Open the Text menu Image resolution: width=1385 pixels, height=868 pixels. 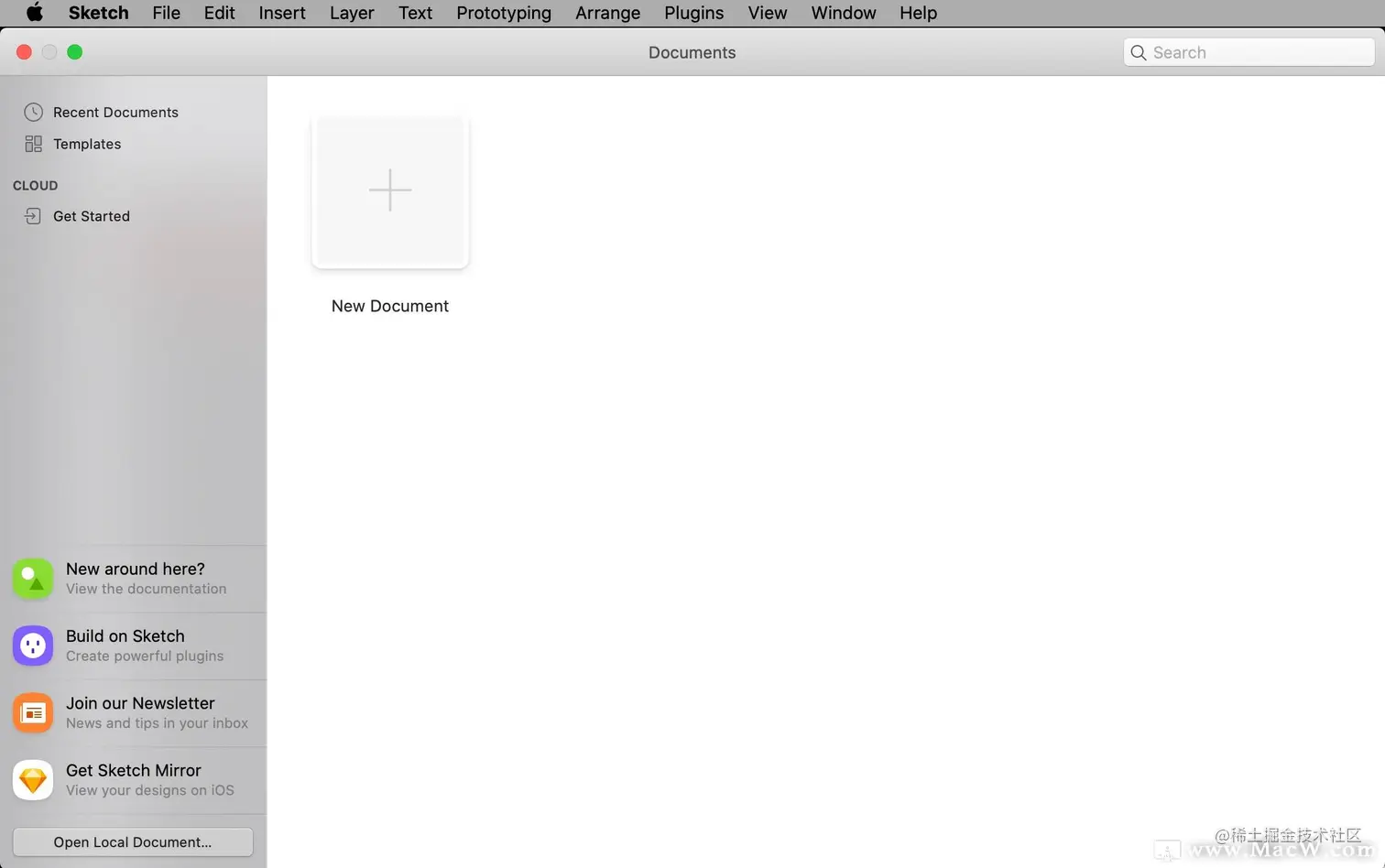[415, 13]
